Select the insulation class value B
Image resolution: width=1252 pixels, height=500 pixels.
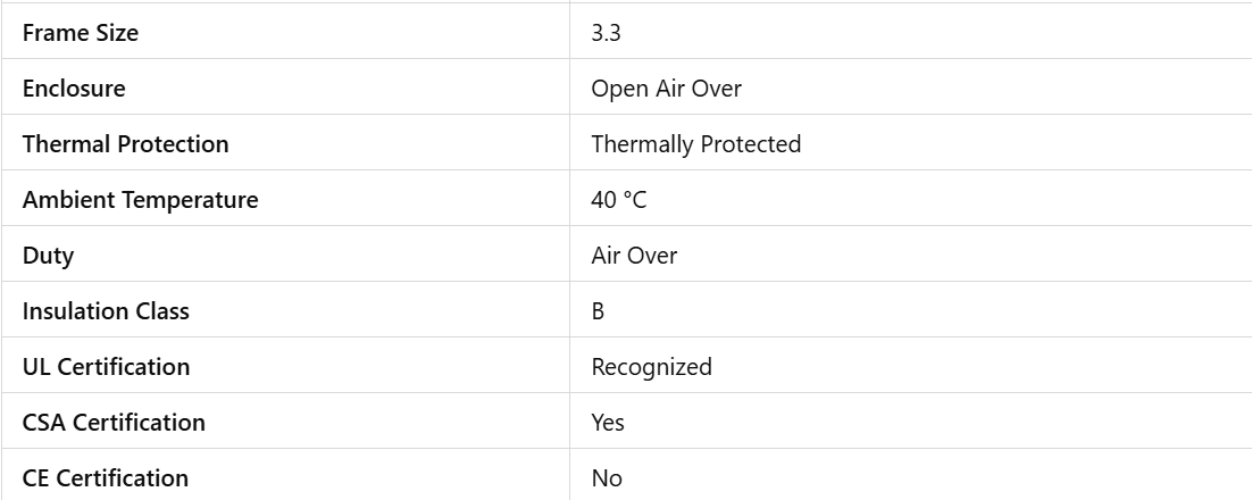point(598,311)
